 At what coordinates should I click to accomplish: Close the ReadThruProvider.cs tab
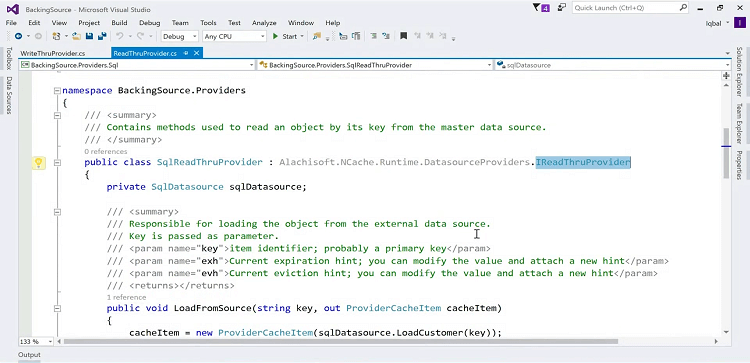[197, 53]
